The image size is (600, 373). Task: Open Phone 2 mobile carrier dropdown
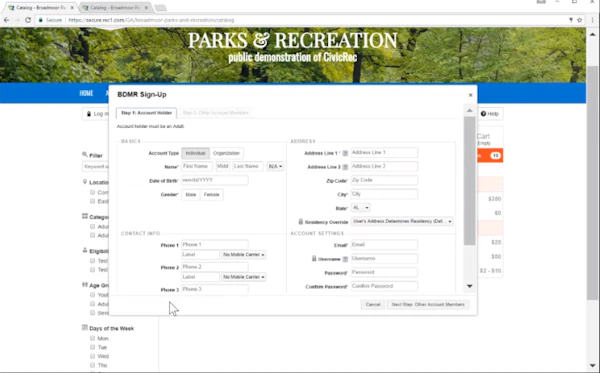click(x=243, y=277)
